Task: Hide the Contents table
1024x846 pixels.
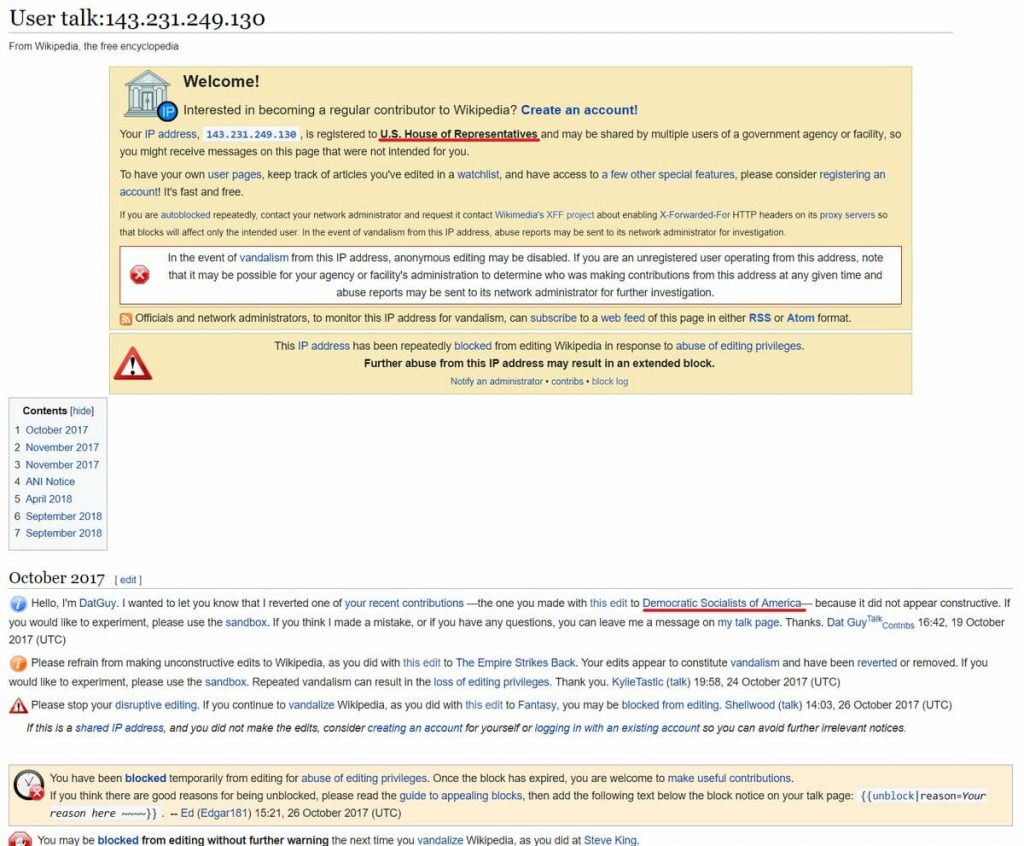Action: click(82, 411)
